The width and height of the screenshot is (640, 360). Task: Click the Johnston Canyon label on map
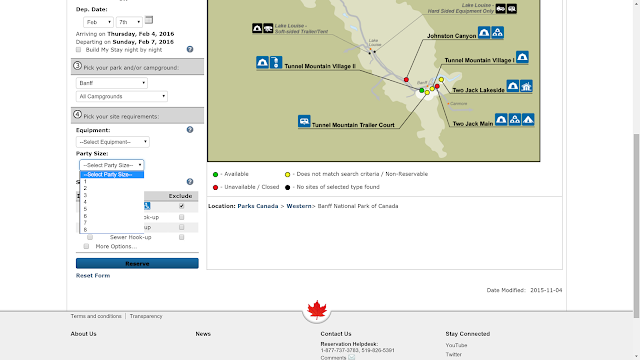[451, 36]
